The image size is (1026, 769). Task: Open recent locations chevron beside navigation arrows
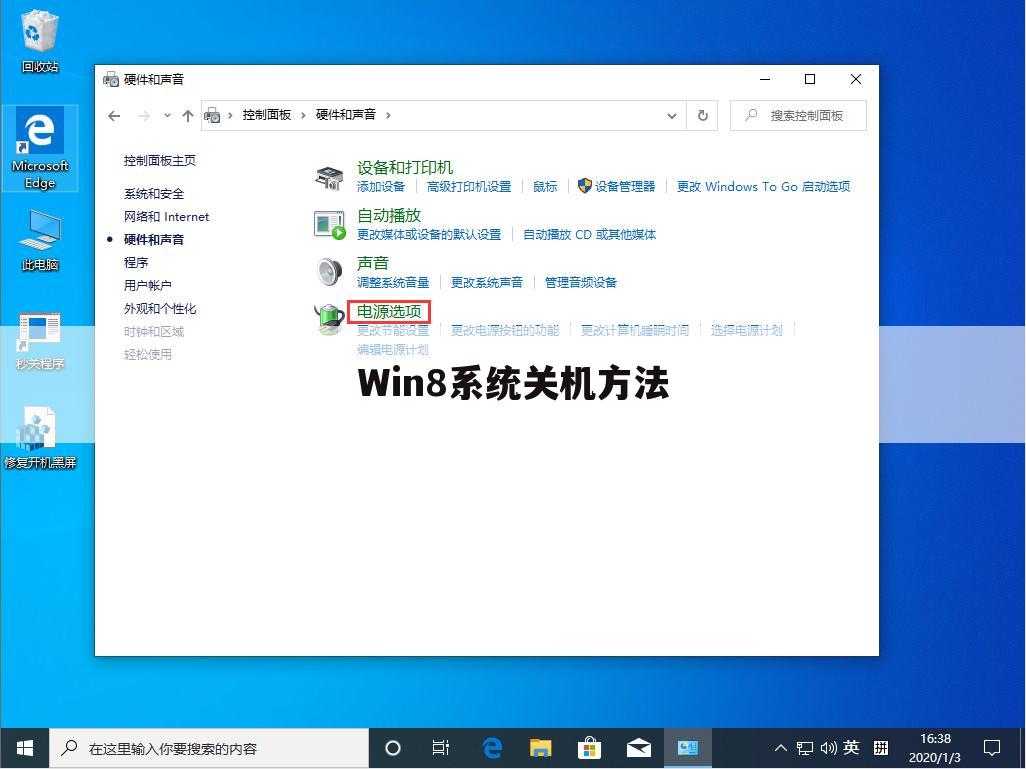[167, 115]
